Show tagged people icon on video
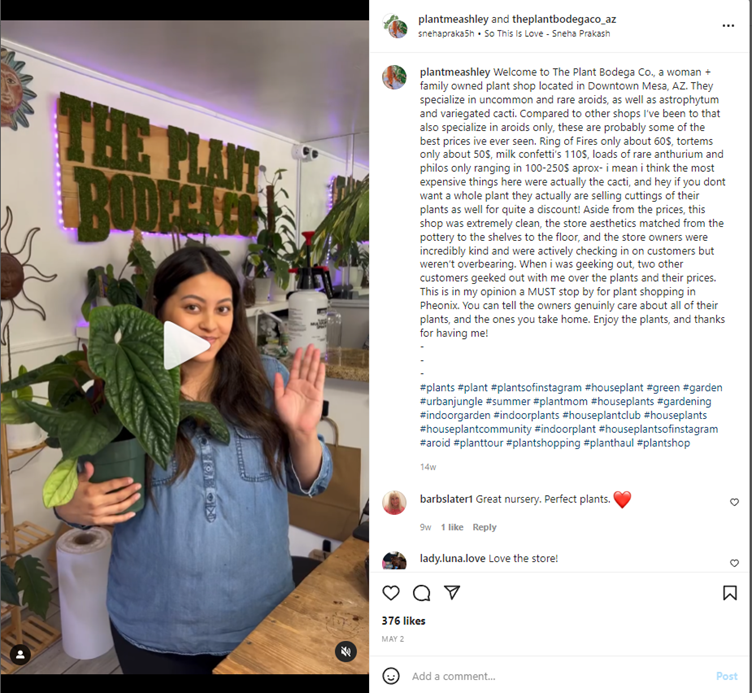This screenshot has height=693, width=752. [x=20, y=655]
